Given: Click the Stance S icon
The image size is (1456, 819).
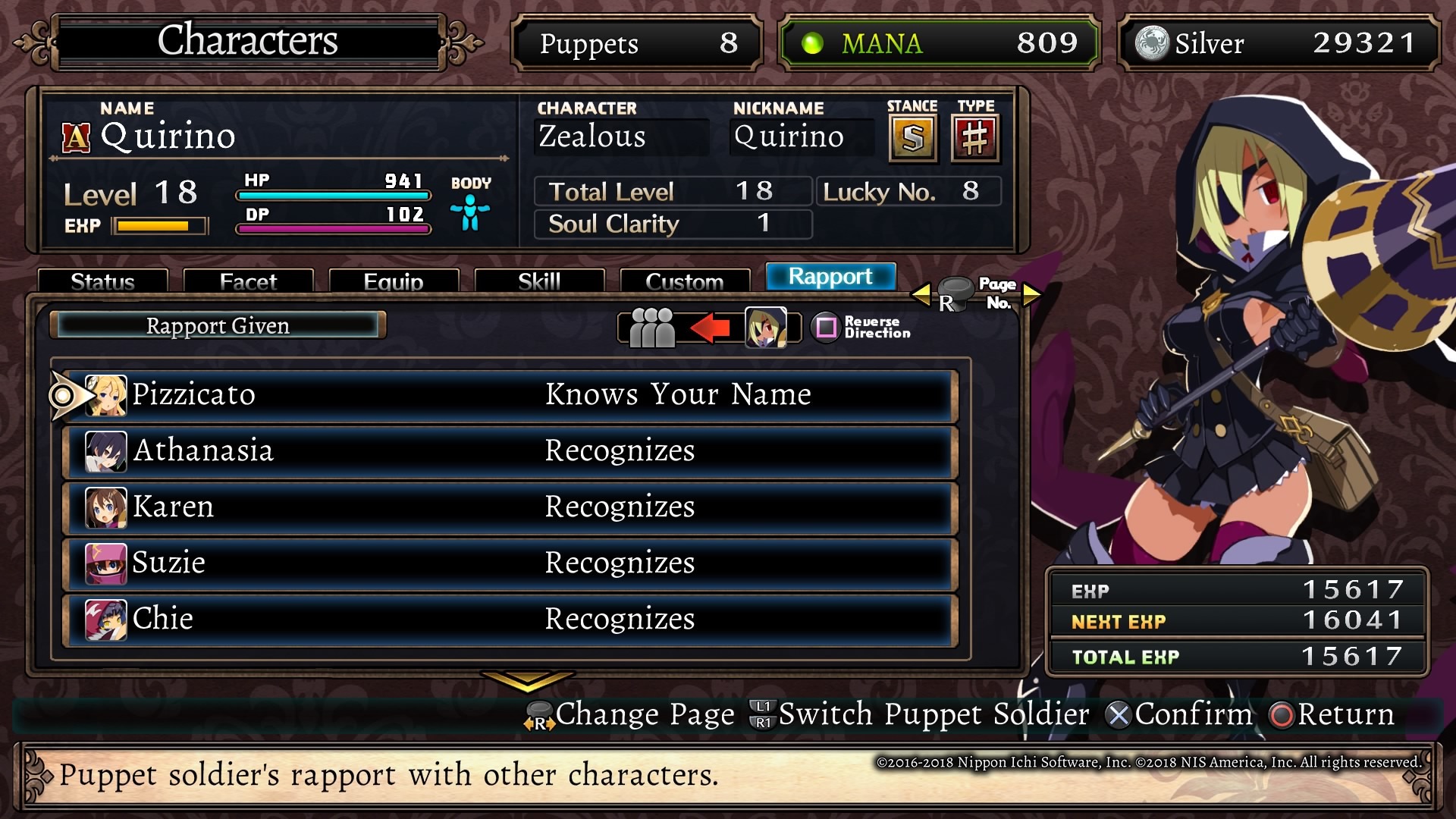Looking at the screenshot, I should 912,138.
